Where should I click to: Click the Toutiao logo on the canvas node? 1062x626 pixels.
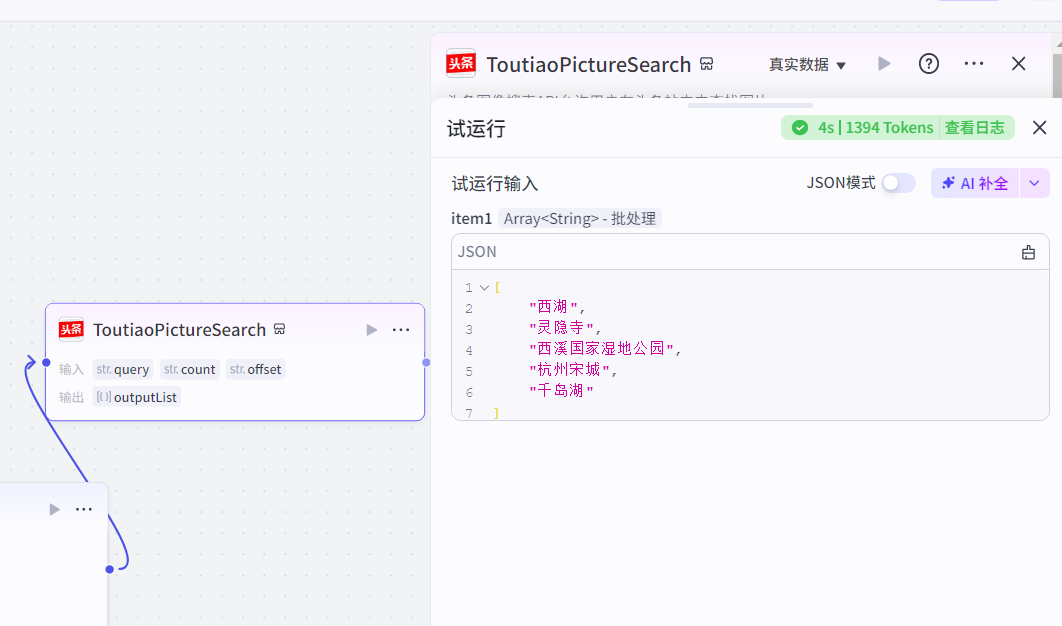click(71, 329)
